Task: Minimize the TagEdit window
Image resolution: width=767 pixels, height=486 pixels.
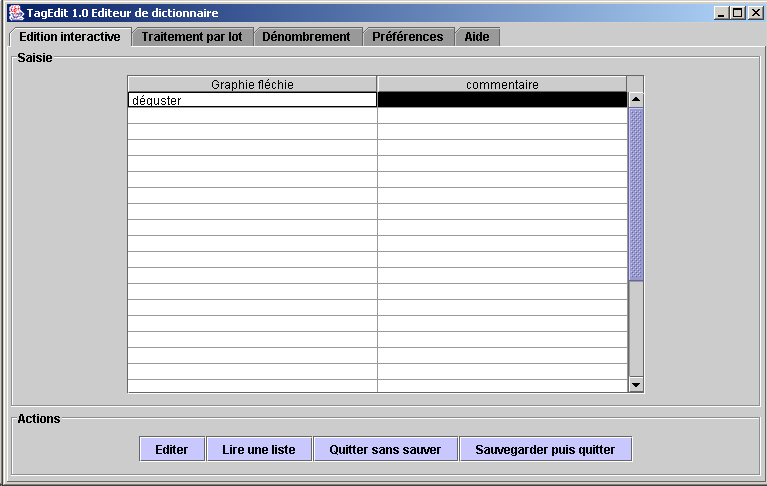Action: [722, 13]
